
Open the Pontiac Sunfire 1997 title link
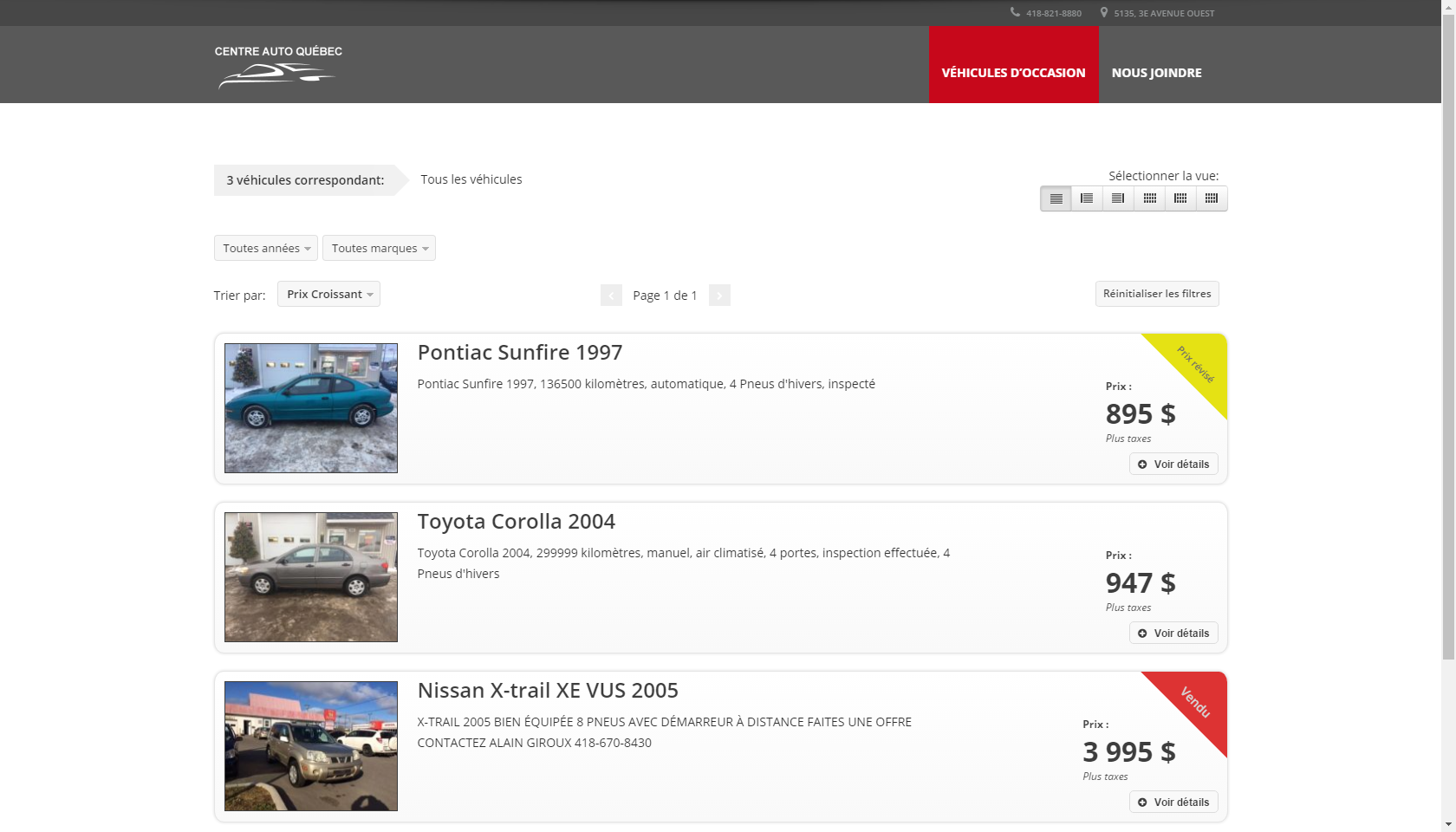[x=520, y=353]
